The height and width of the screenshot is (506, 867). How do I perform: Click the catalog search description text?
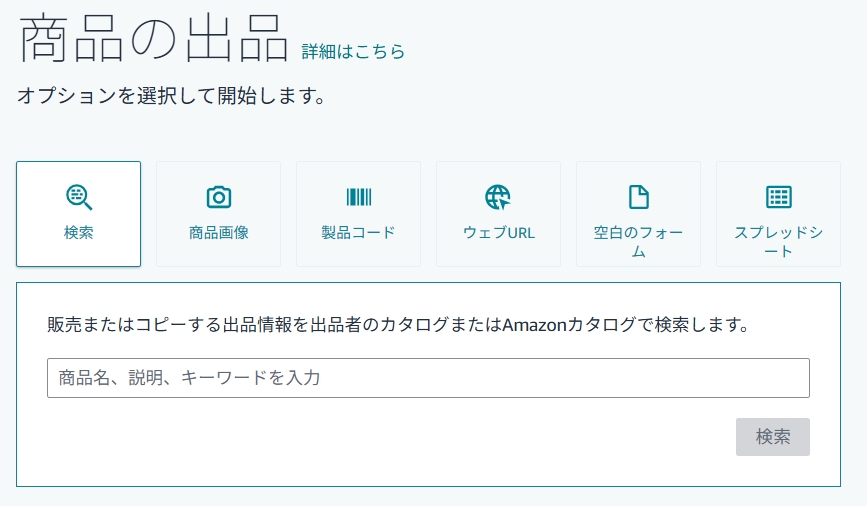(x=398, y=325)
